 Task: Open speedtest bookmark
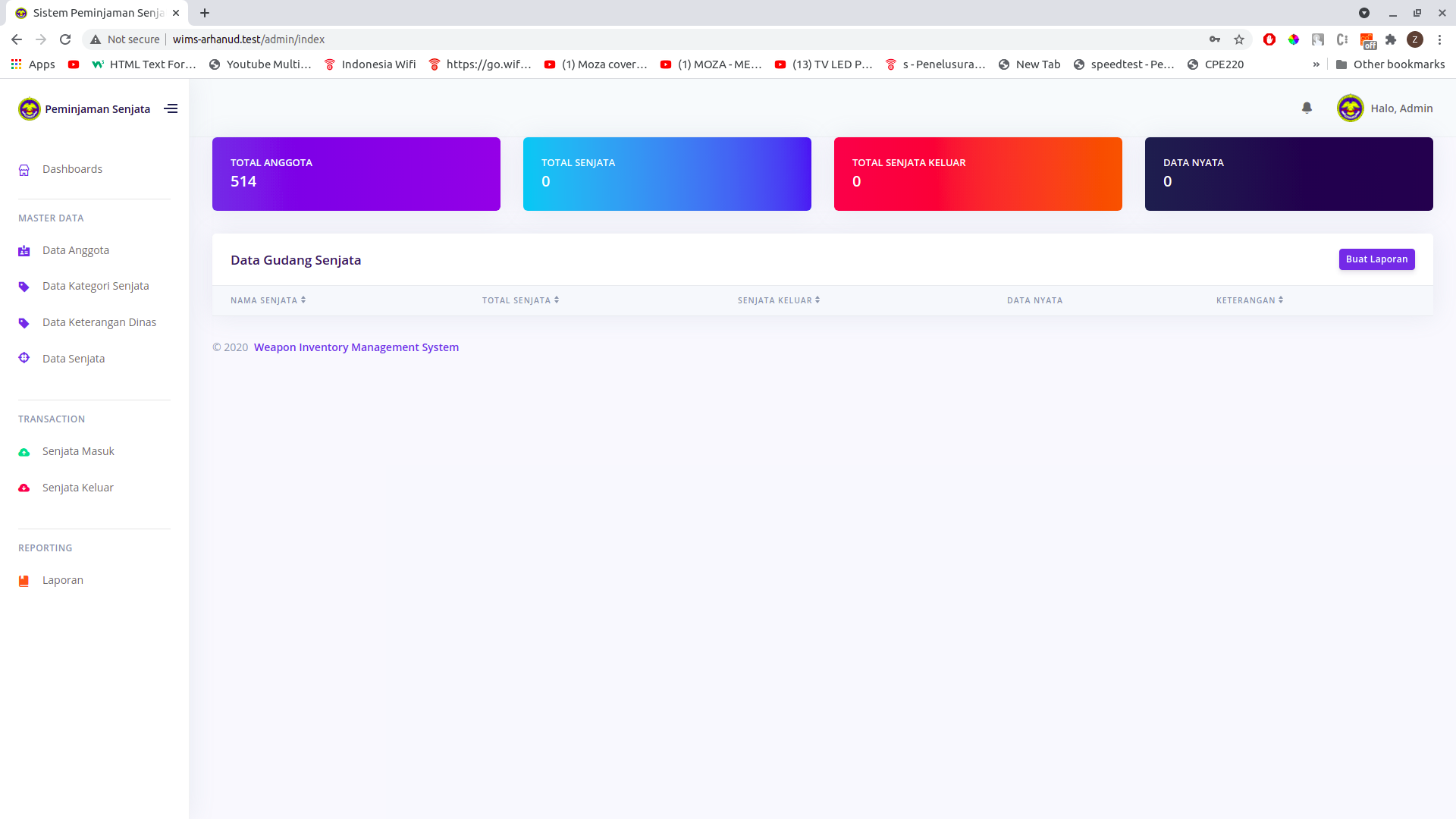[1124, 64]
